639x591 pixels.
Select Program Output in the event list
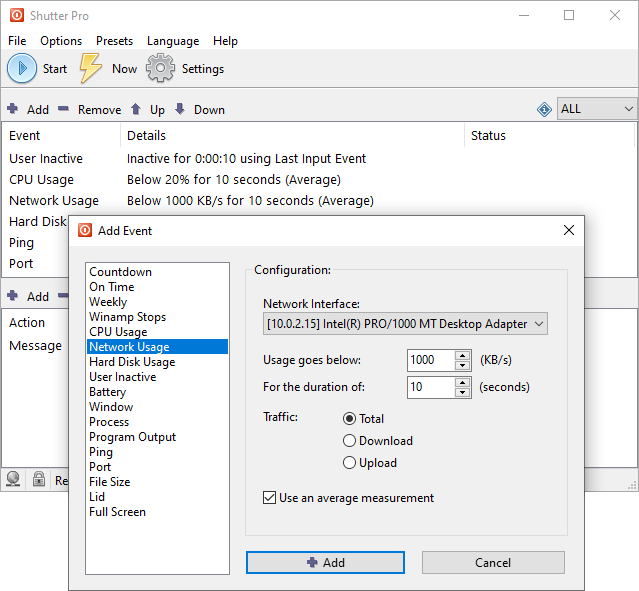(157, 437)
